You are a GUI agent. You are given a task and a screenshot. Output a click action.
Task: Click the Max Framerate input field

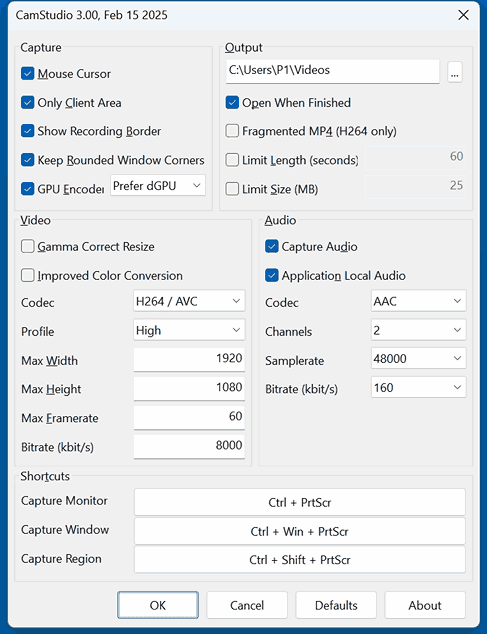189,417
